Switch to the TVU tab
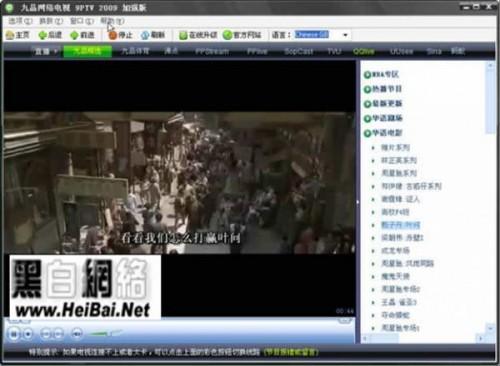 [x=334, y=51]
